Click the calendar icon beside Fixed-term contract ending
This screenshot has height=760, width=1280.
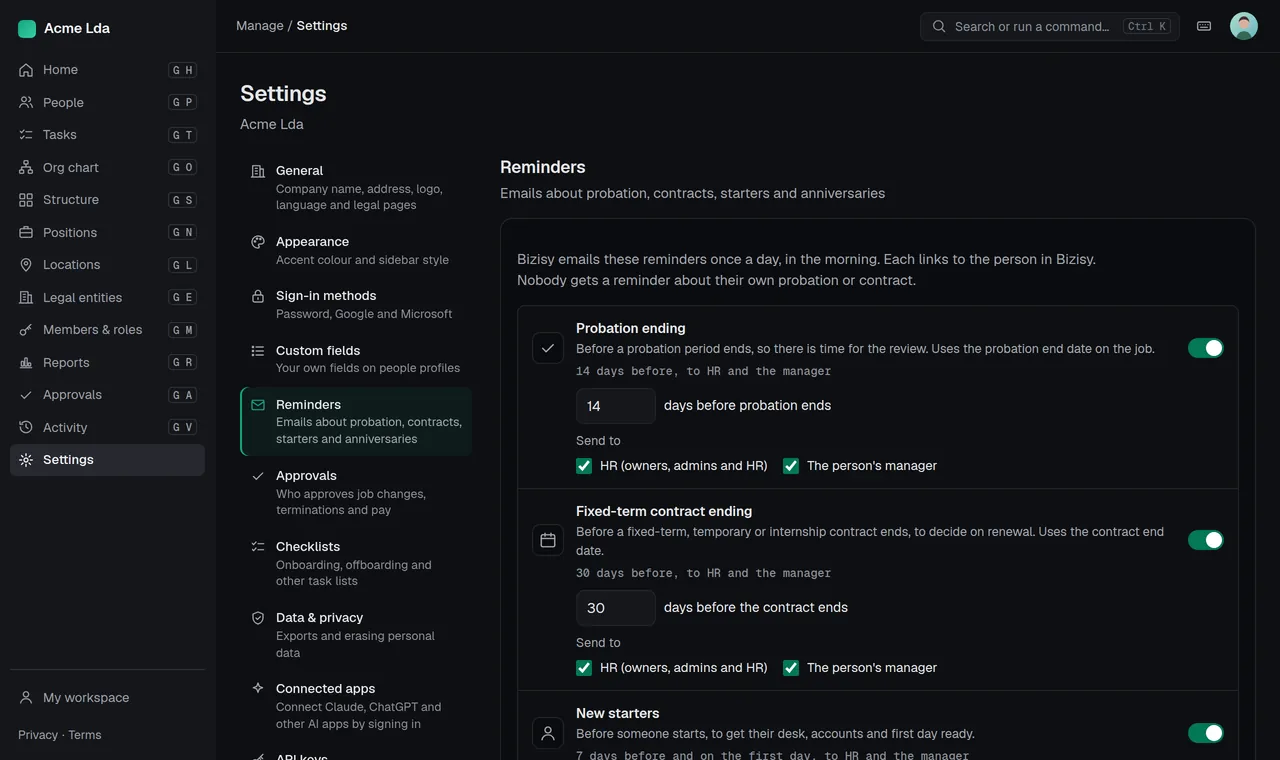[x=548, y=540]
